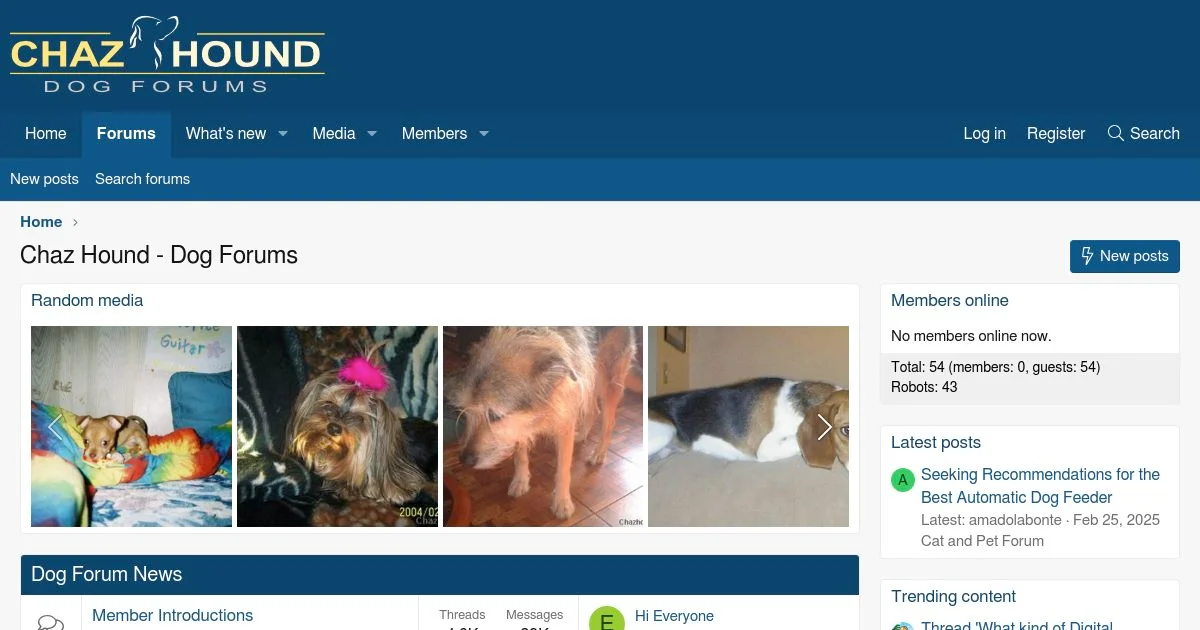Open the Automatic Dog Feeder thread link
The height and width of the screenshot is (630, 1200).
coord(1040,486)
